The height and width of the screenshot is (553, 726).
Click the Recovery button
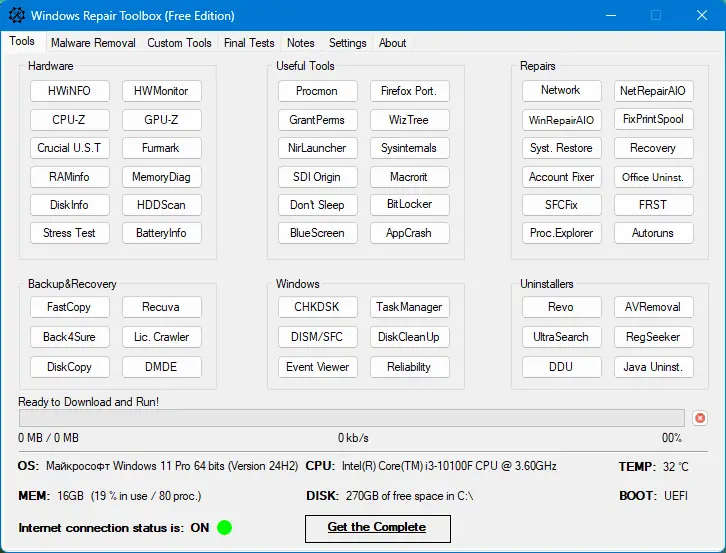(x=653, y=148)
